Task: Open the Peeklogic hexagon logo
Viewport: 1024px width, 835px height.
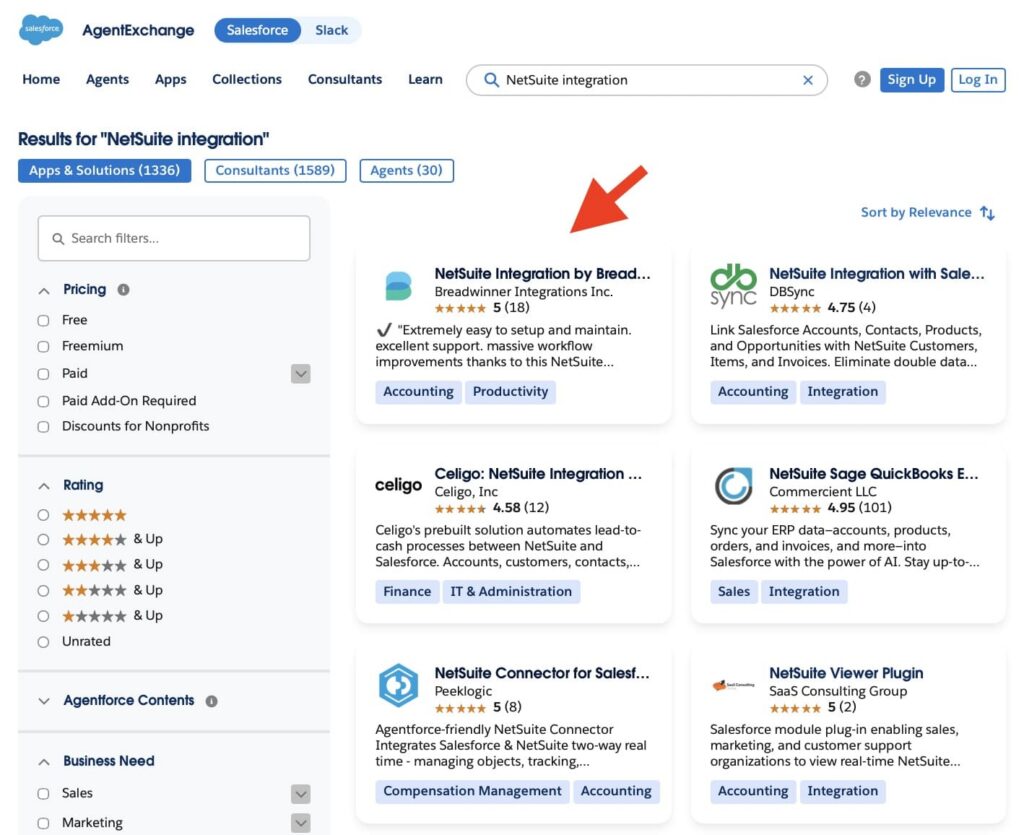Action: click(398, 685)
